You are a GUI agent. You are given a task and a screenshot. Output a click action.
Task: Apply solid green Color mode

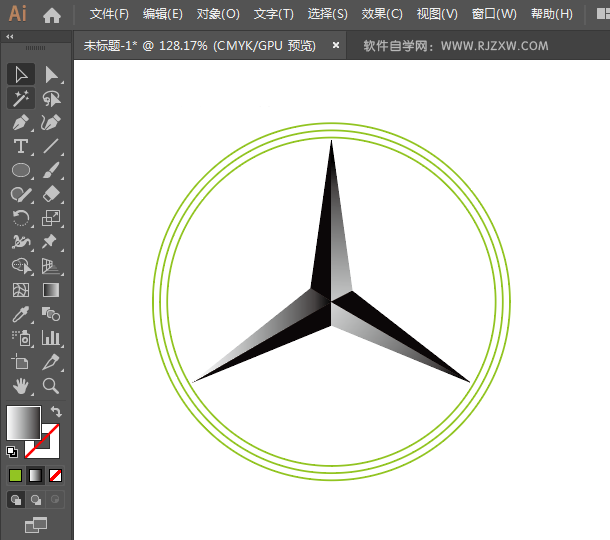coord(15,475)
